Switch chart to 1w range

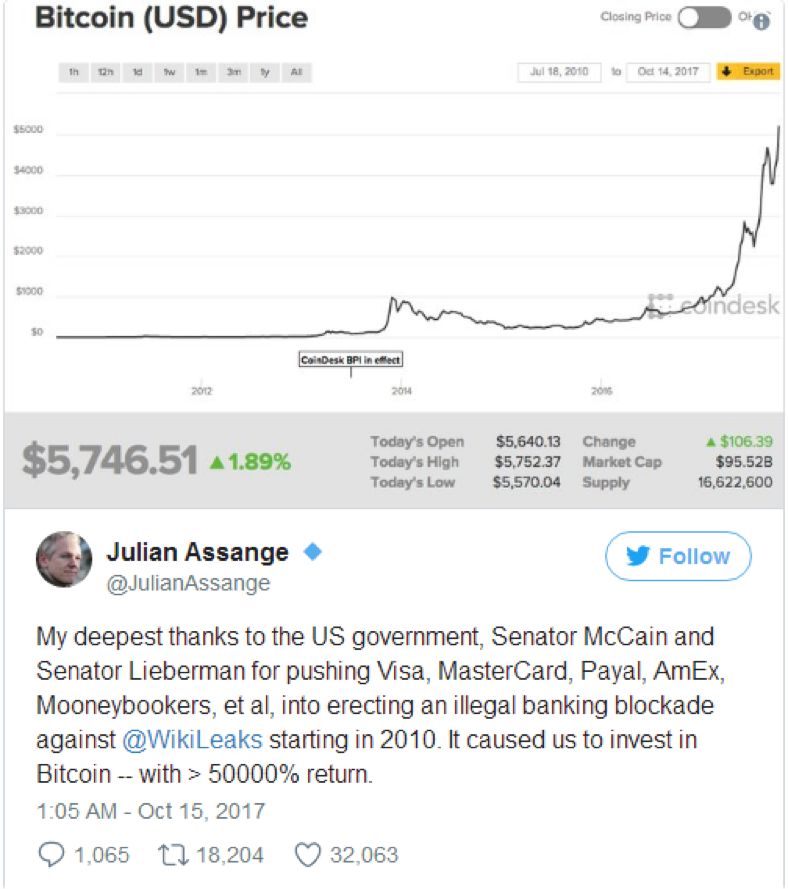(169, 72)
